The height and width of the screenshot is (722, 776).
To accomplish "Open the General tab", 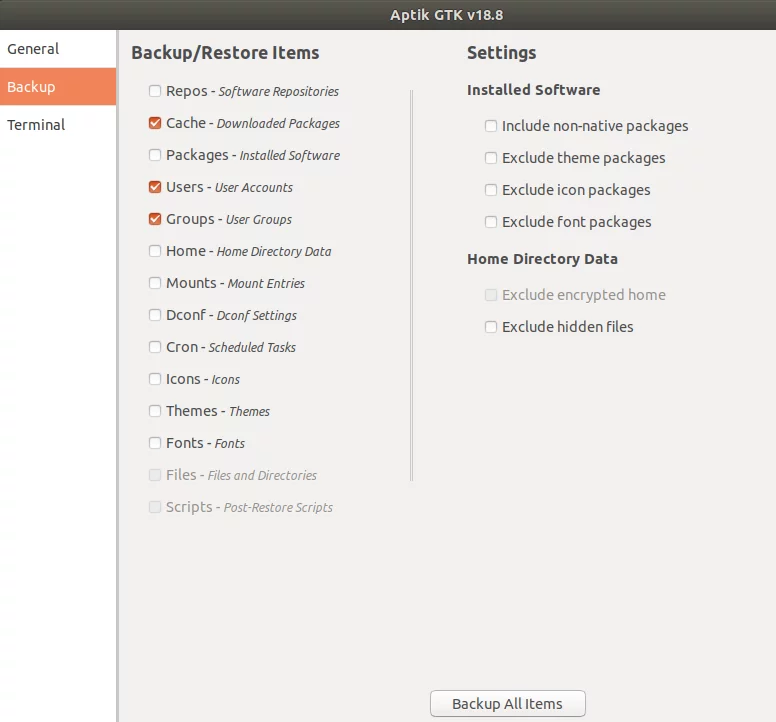I will coord(58,49).
